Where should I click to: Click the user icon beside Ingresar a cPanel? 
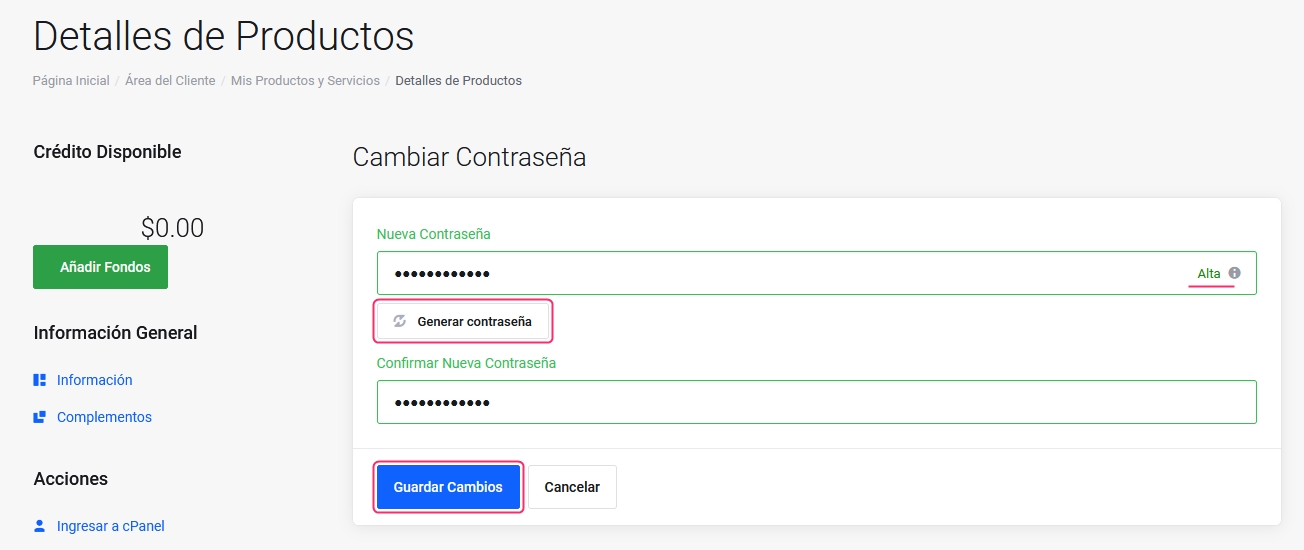pos(40,525)
